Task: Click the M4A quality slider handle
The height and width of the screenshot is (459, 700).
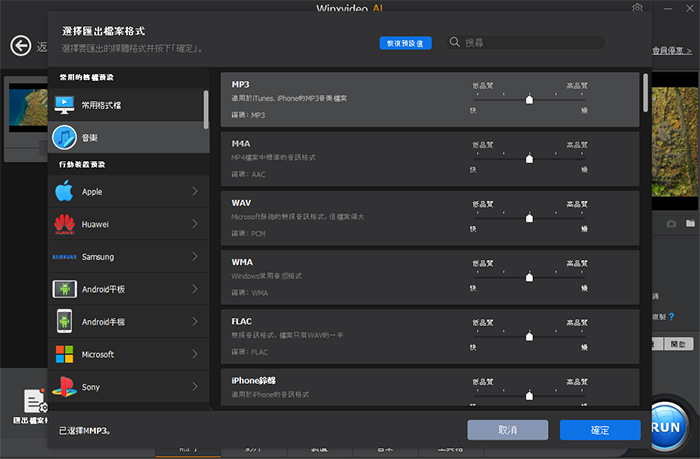Action: tap(529, 158)
